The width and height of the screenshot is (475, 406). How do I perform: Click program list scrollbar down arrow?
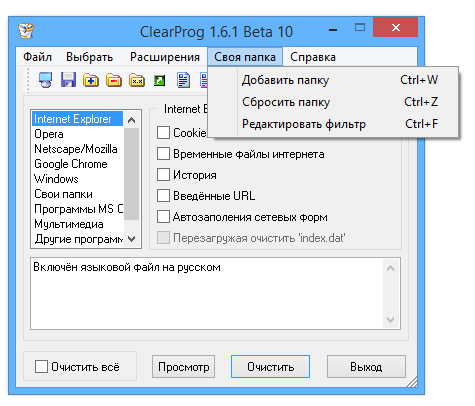131,239
